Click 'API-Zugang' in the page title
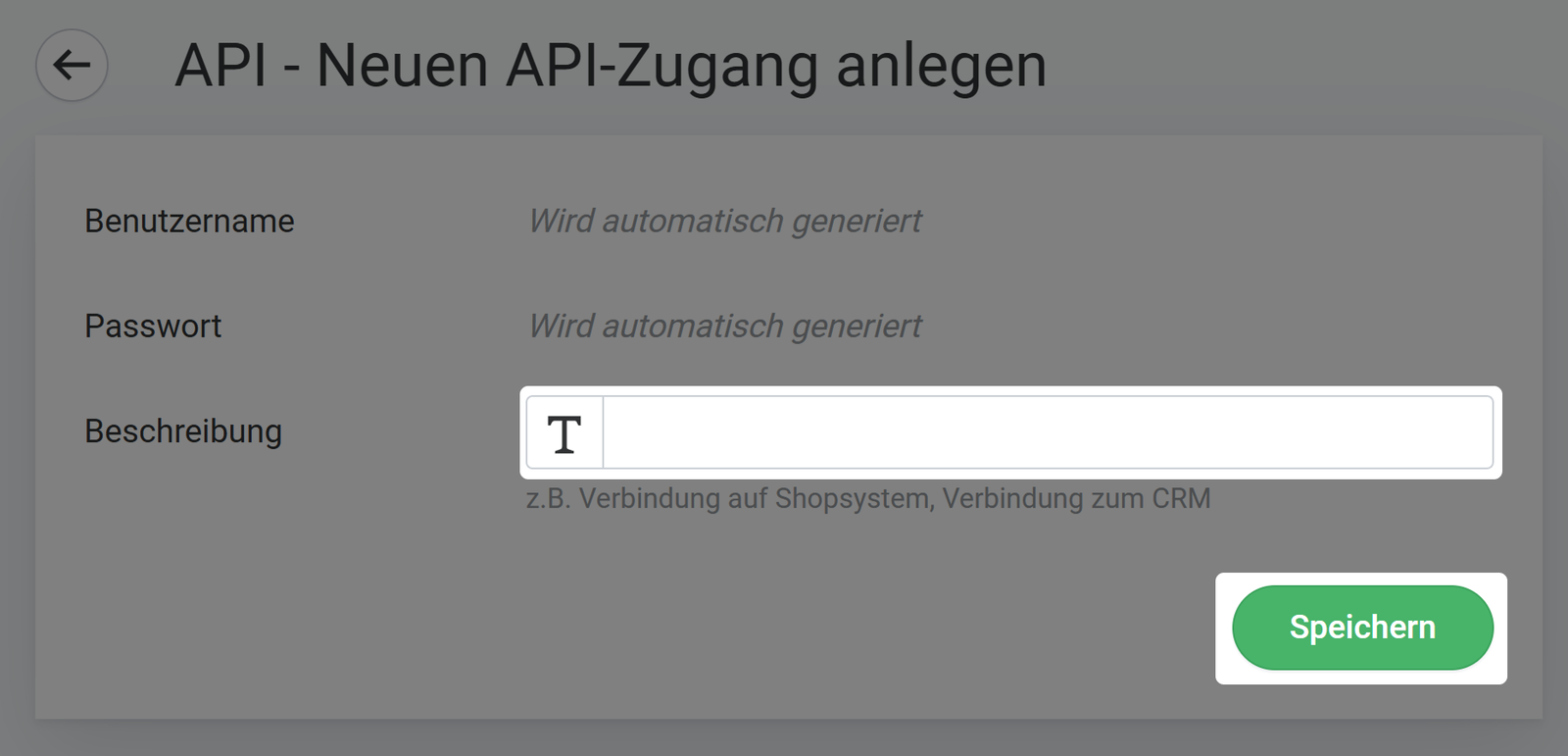The image size is (1568, 756). pos(661,67)
